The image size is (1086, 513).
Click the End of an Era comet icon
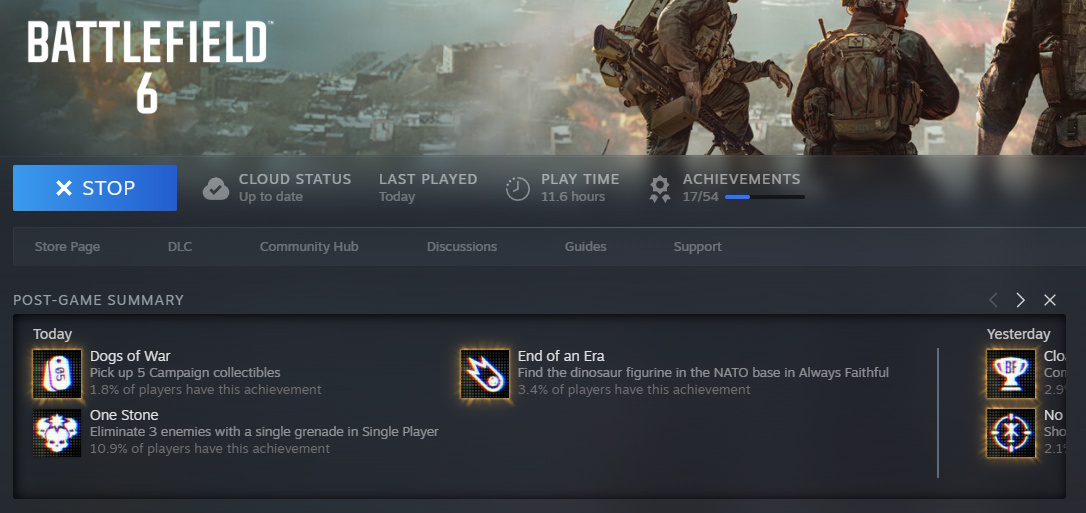(485, 374)
